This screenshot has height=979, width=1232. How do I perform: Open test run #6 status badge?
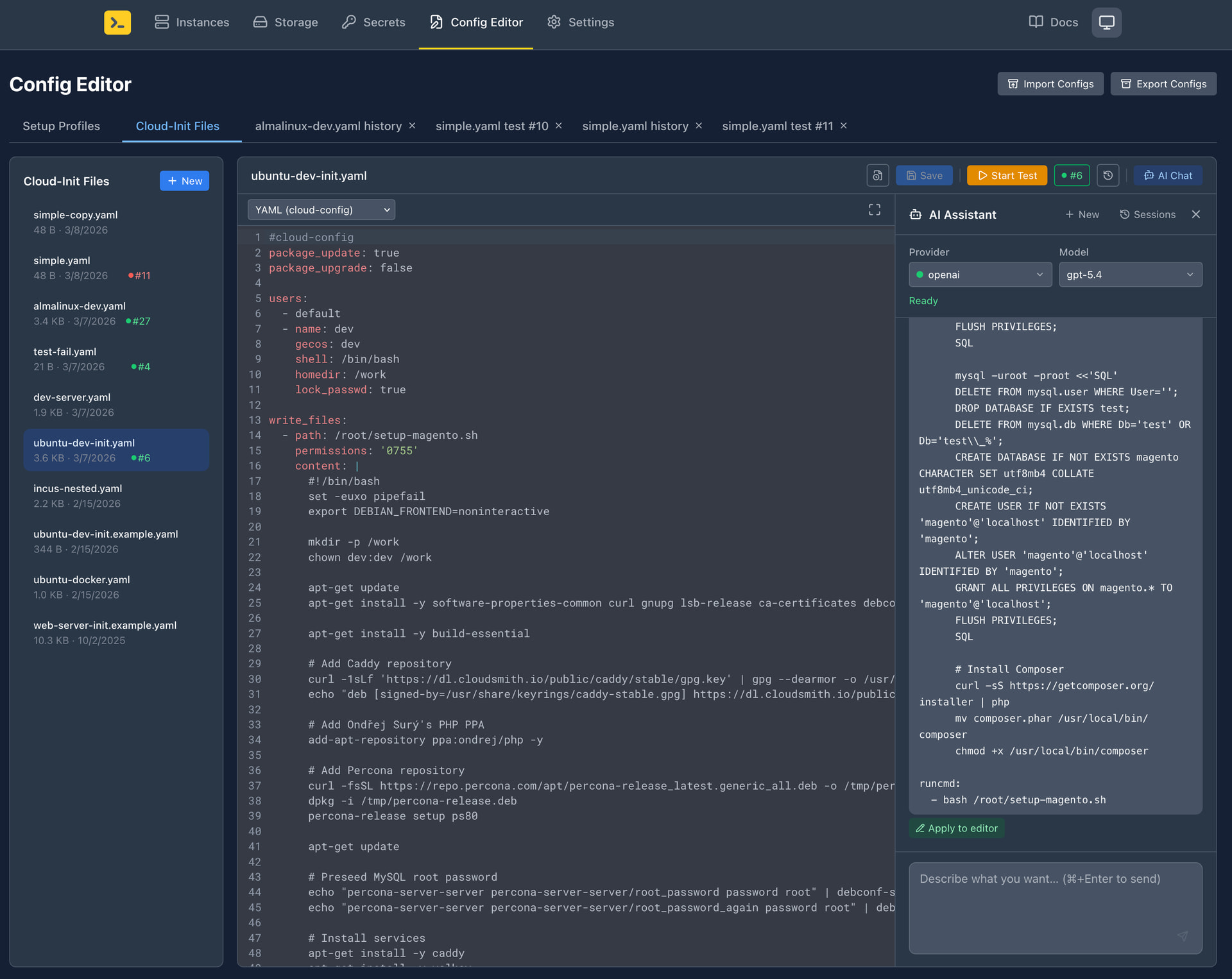[1072, 175]
